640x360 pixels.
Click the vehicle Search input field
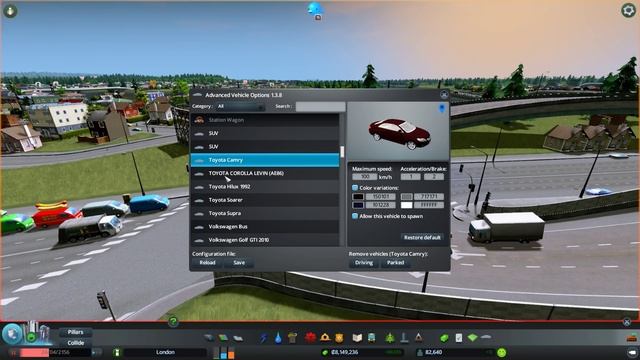[x=320, y=107]
